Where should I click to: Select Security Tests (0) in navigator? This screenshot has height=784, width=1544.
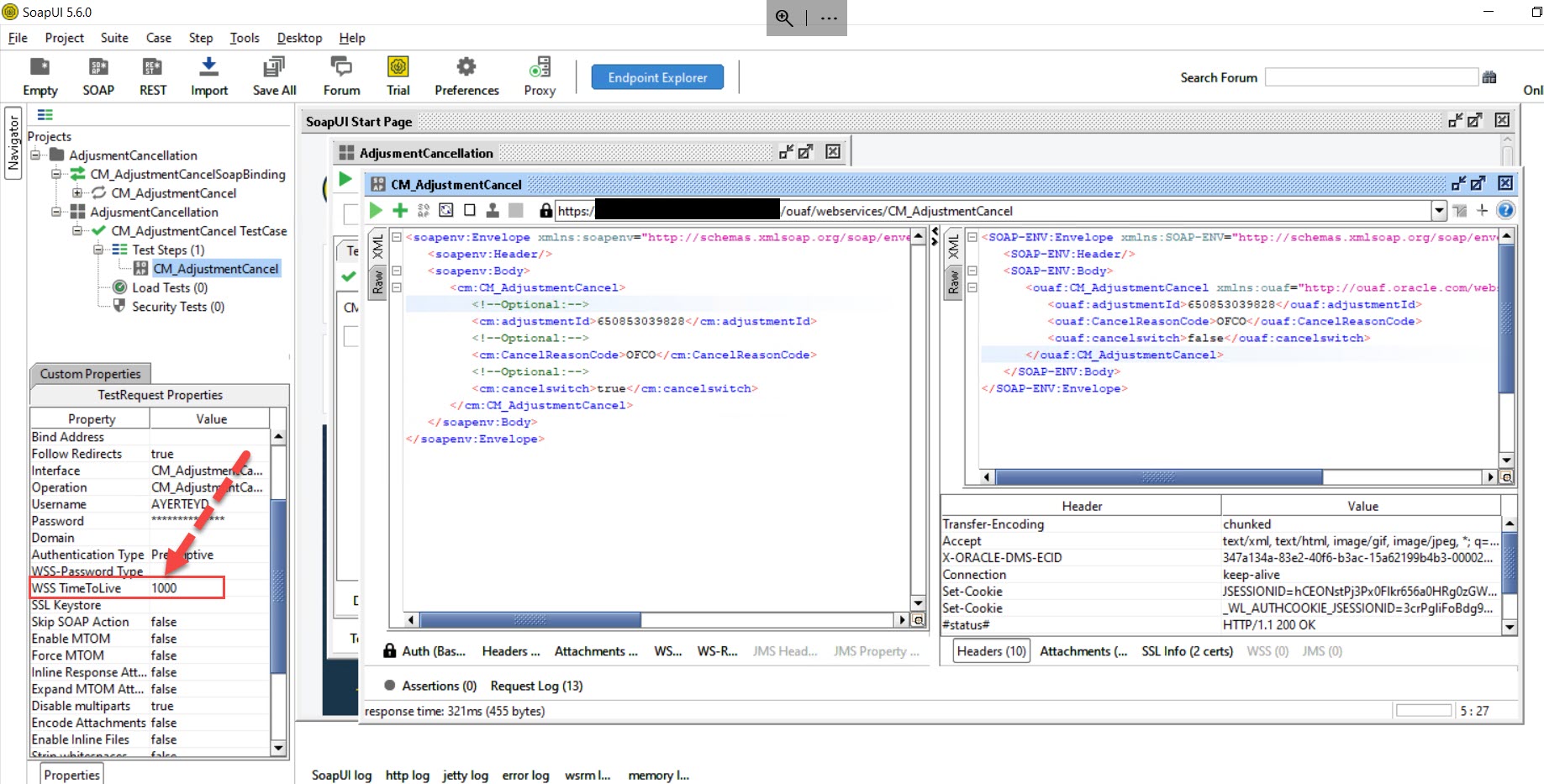point(177,307)
